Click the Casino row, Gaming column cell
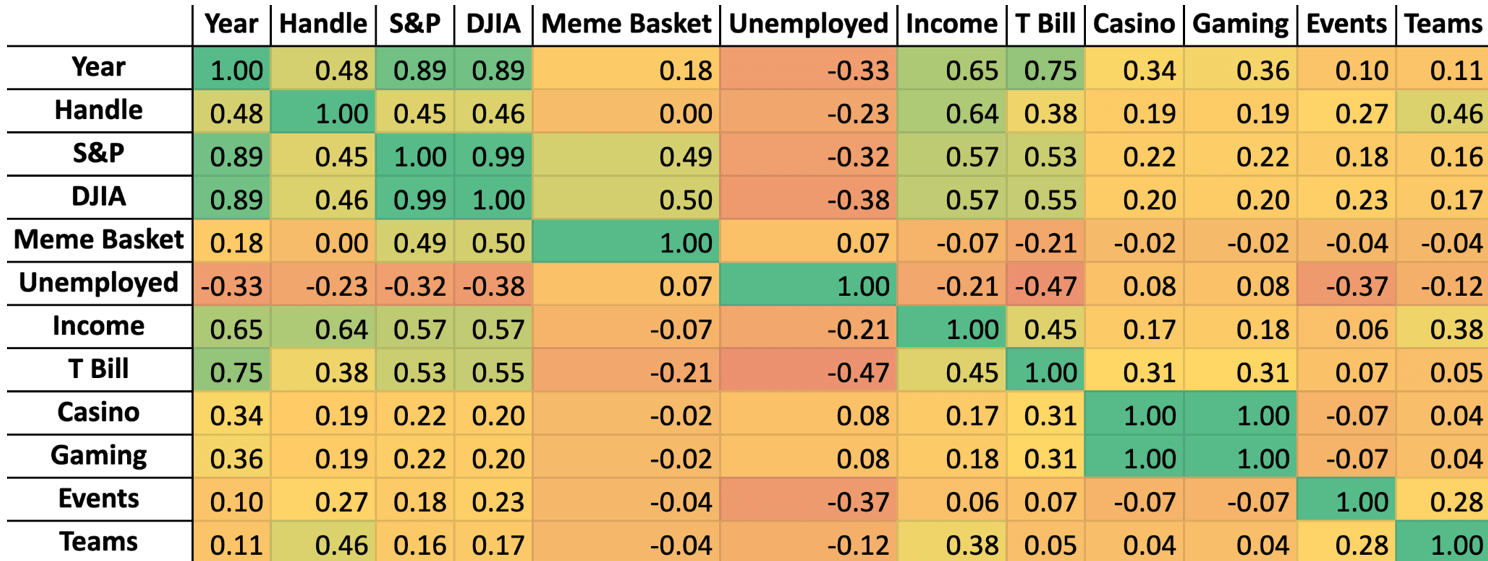 [x=1240, y=416]
